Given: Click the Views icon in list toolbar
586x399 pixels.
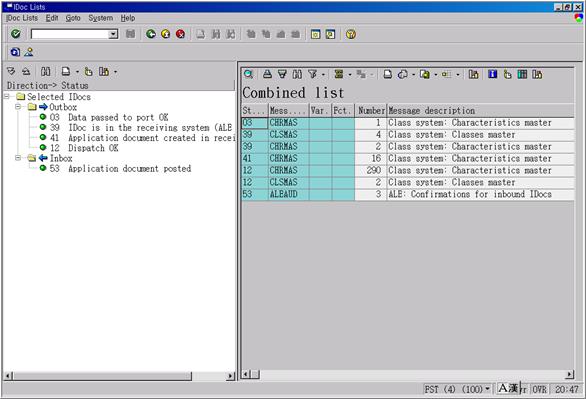Looking at the screenshot, I should point(403,74).
